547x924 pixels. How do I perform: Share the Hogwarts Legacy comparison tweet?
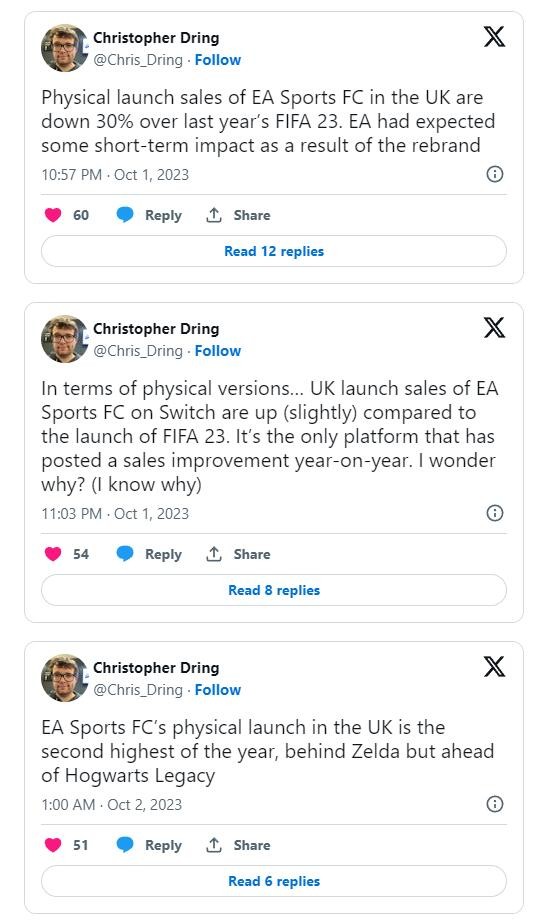pyautogui.click(x=238, y=845)
